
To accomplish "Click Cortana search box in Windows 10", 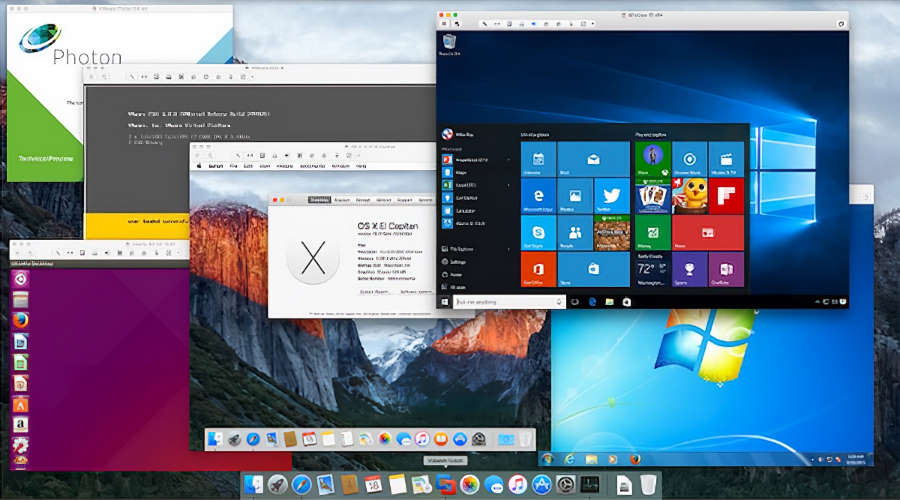I will click(x=509, y=301).
